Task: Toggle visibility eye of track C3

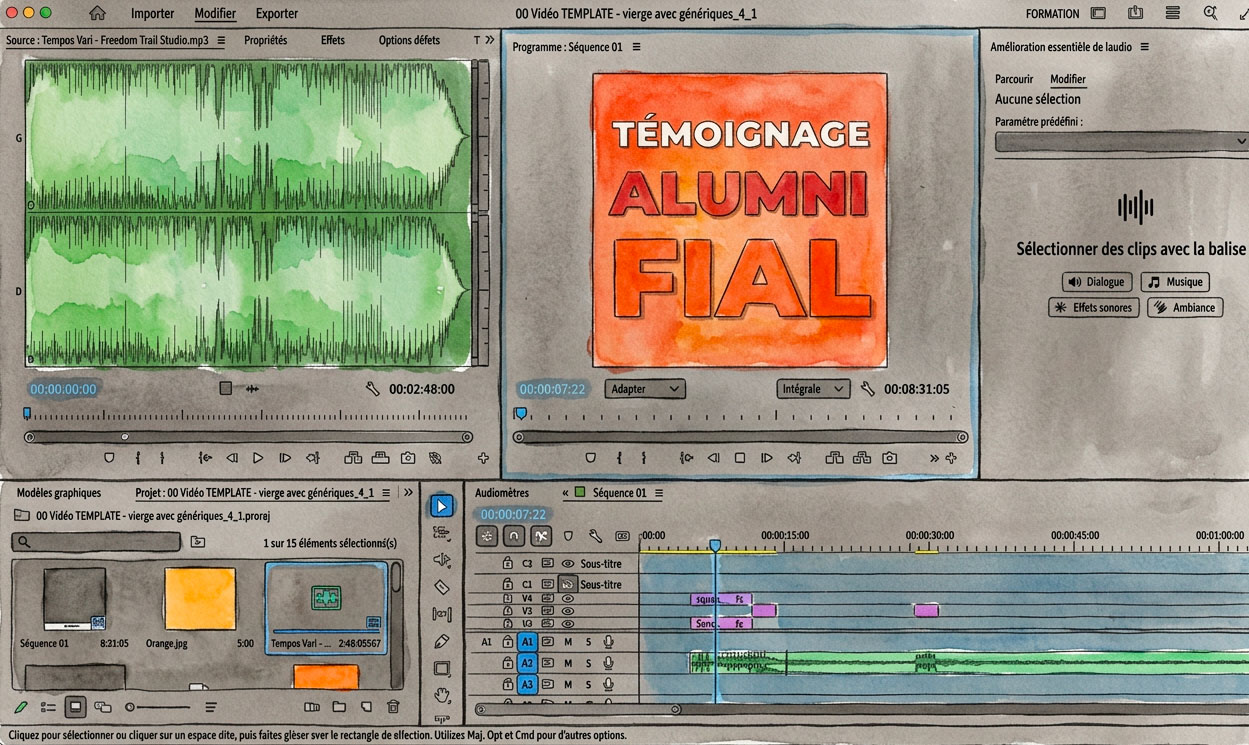Action: coord(567,564)
